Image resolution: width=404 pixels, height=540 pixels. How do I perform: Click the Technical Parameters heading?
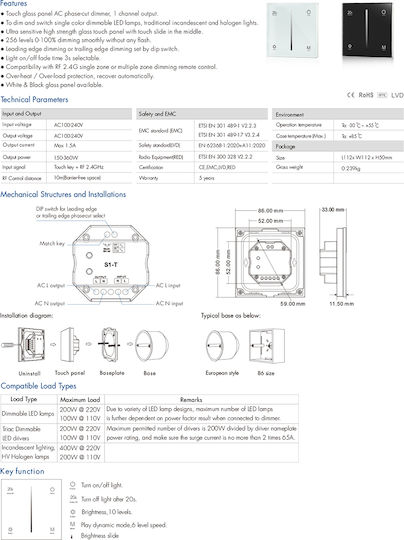pos(34,100)
